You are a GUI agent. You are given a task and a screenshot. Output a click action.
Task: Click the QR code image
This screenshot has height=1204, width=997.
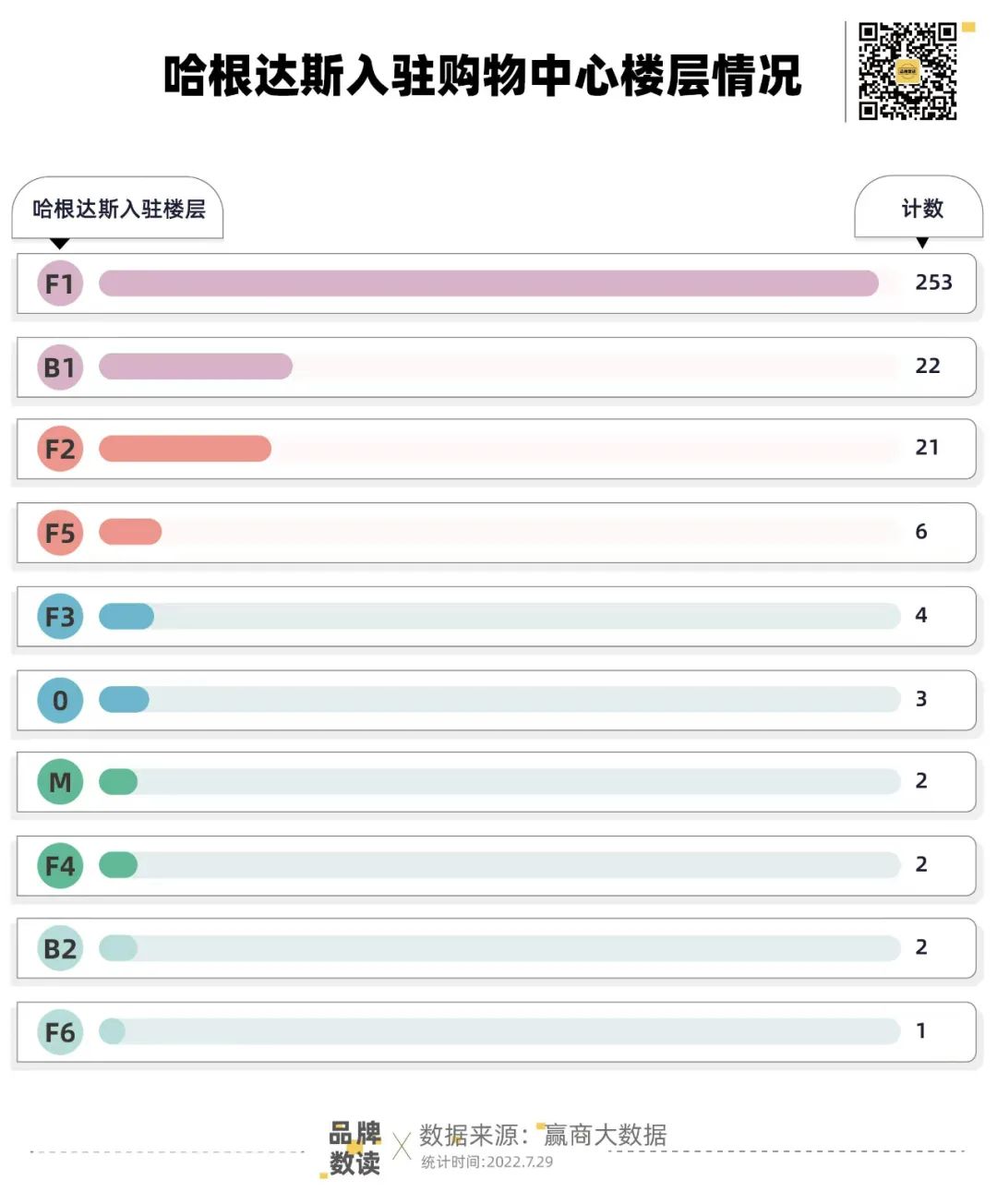[x=907, y=72]
